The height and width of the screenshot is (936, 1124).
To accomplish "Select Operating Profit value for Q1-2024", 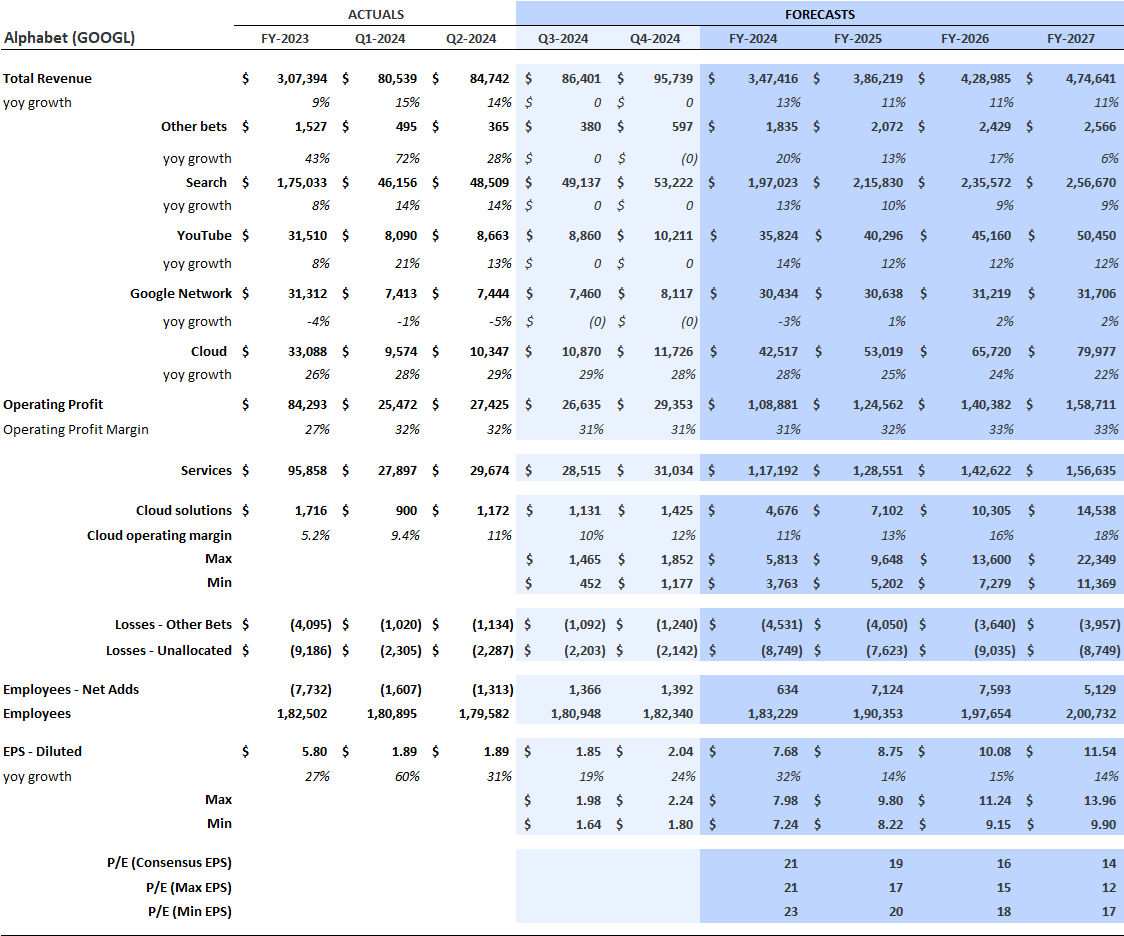I will 398,405.
